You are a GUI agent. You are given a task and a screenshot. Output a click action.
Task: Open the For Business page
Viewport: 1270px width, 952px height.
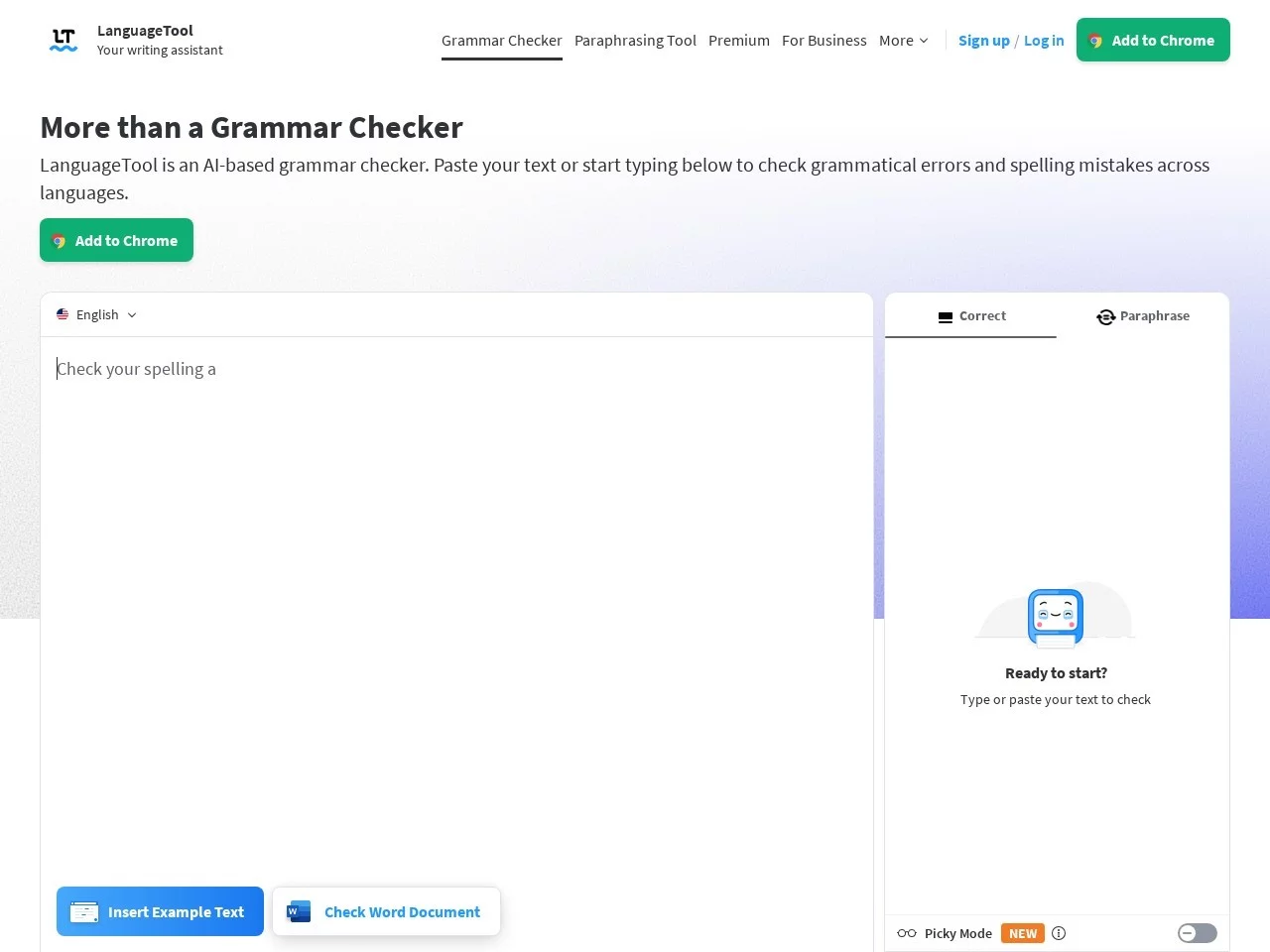pos(824,41)
